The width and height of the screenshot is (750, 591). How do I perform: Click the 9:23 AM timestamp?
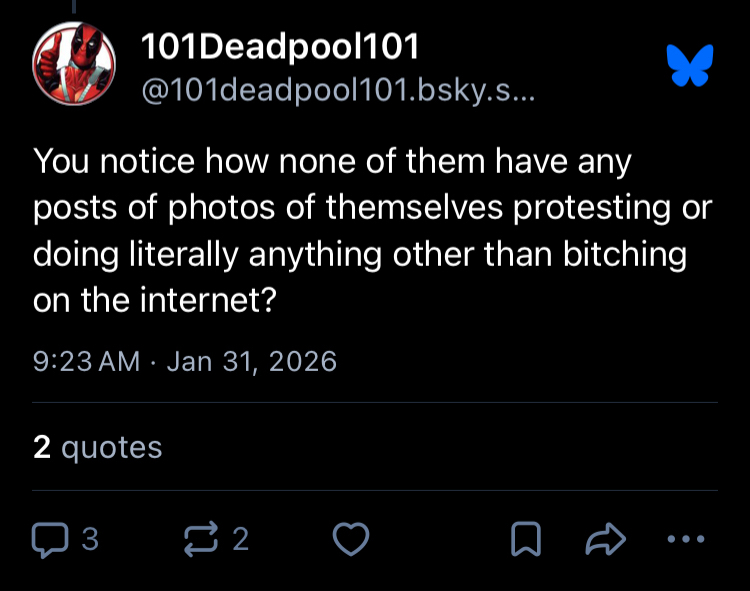pos(86,360)
